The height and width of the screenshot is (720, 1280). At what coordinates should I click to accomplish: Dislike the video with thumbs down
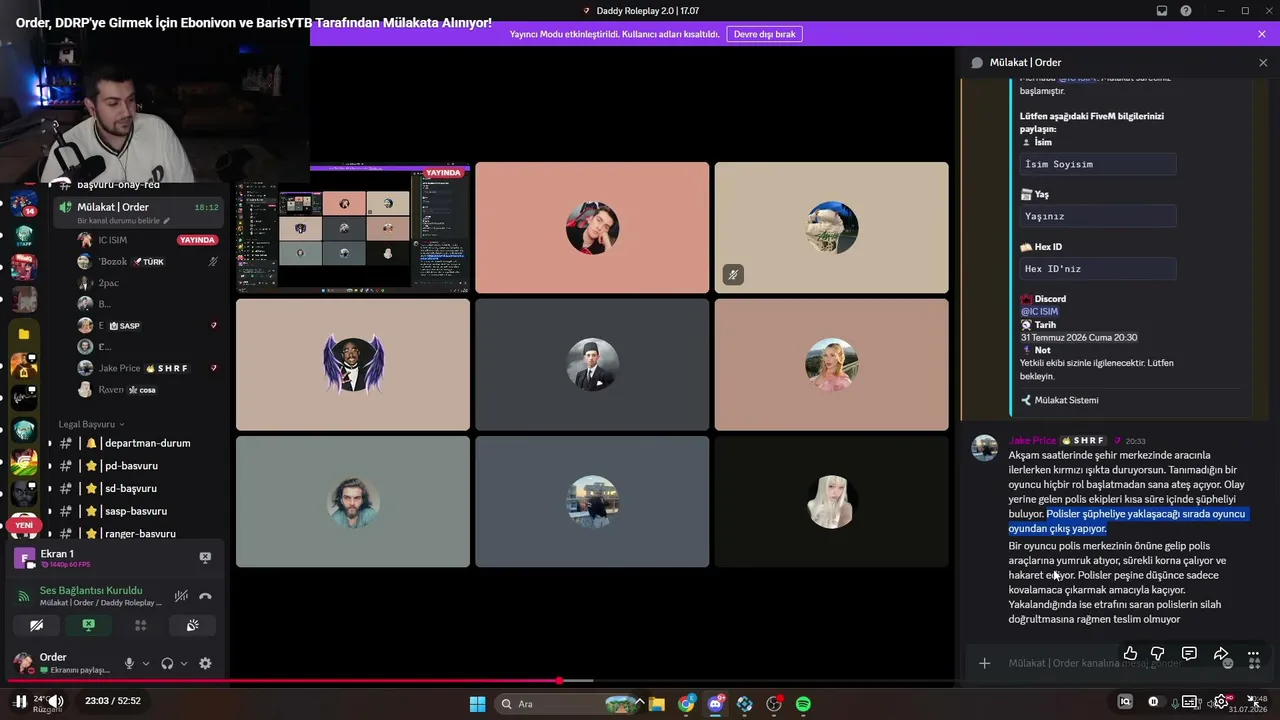point(1158,654)
